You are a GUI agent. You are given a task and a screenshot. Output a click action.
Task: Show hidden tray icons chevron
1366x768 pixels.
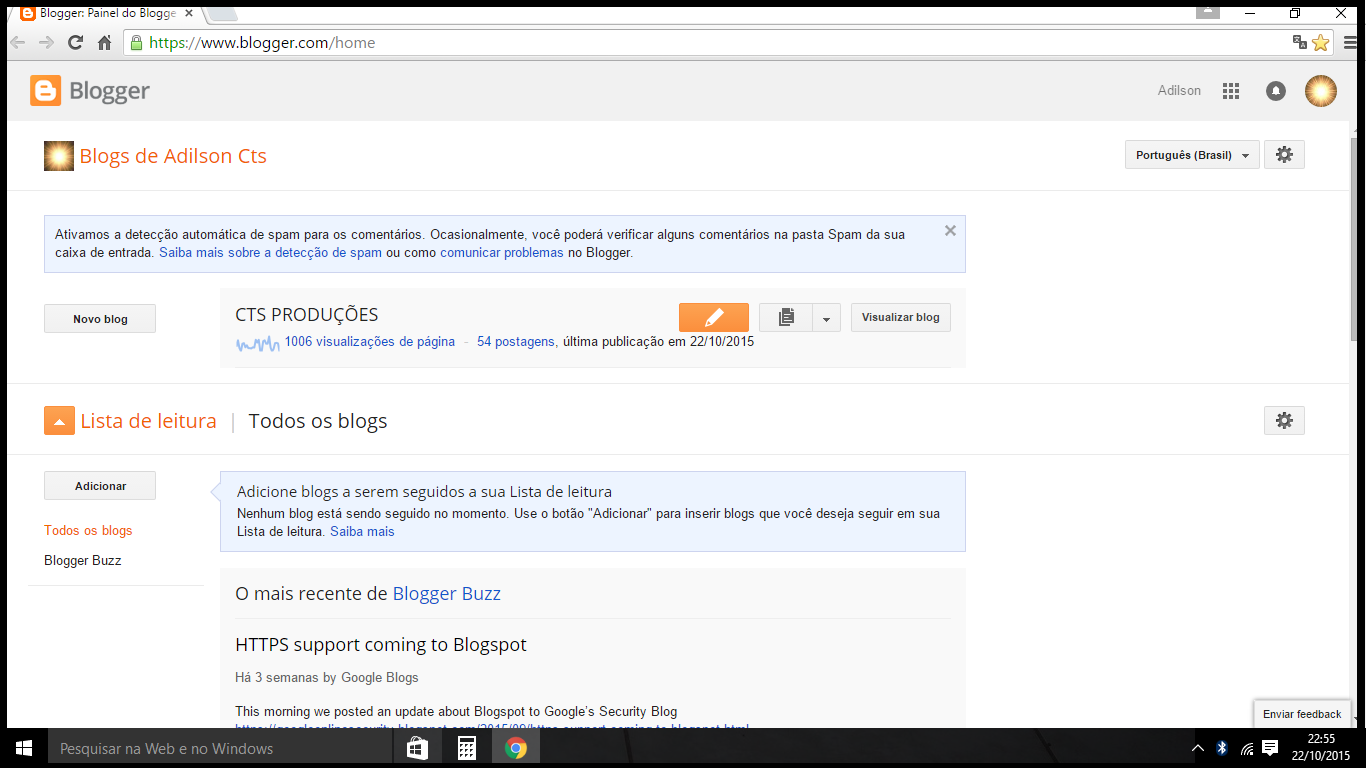[x=1198, y=748]
